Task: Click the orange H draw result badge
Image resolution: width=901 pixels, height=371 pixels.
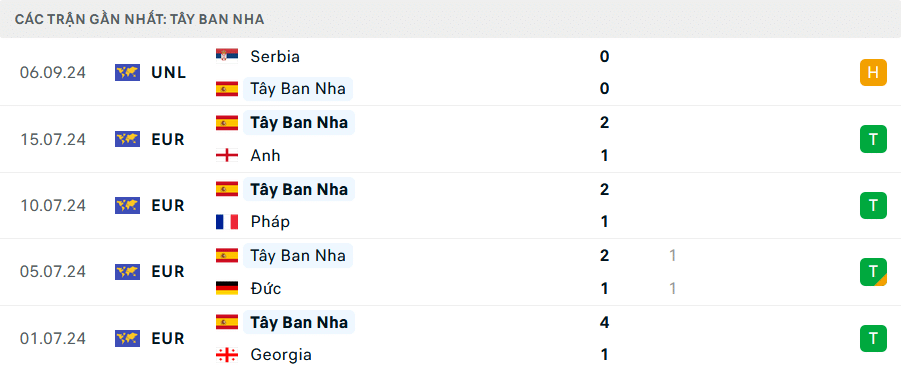Action: click(x=873, y=72)
